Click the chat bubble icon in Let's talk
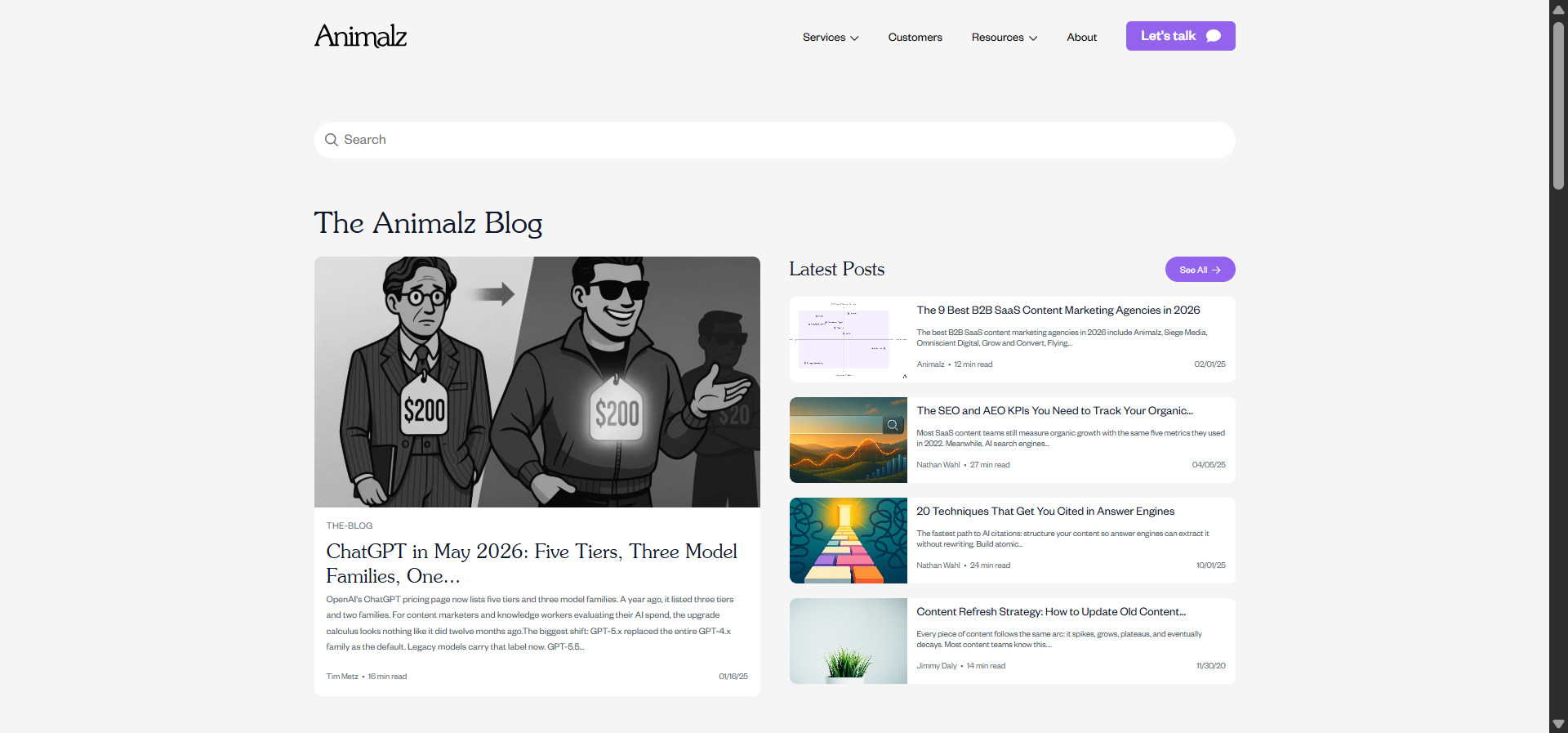The width and height of the screenshot is (1568, 733). pos(1214,36)
